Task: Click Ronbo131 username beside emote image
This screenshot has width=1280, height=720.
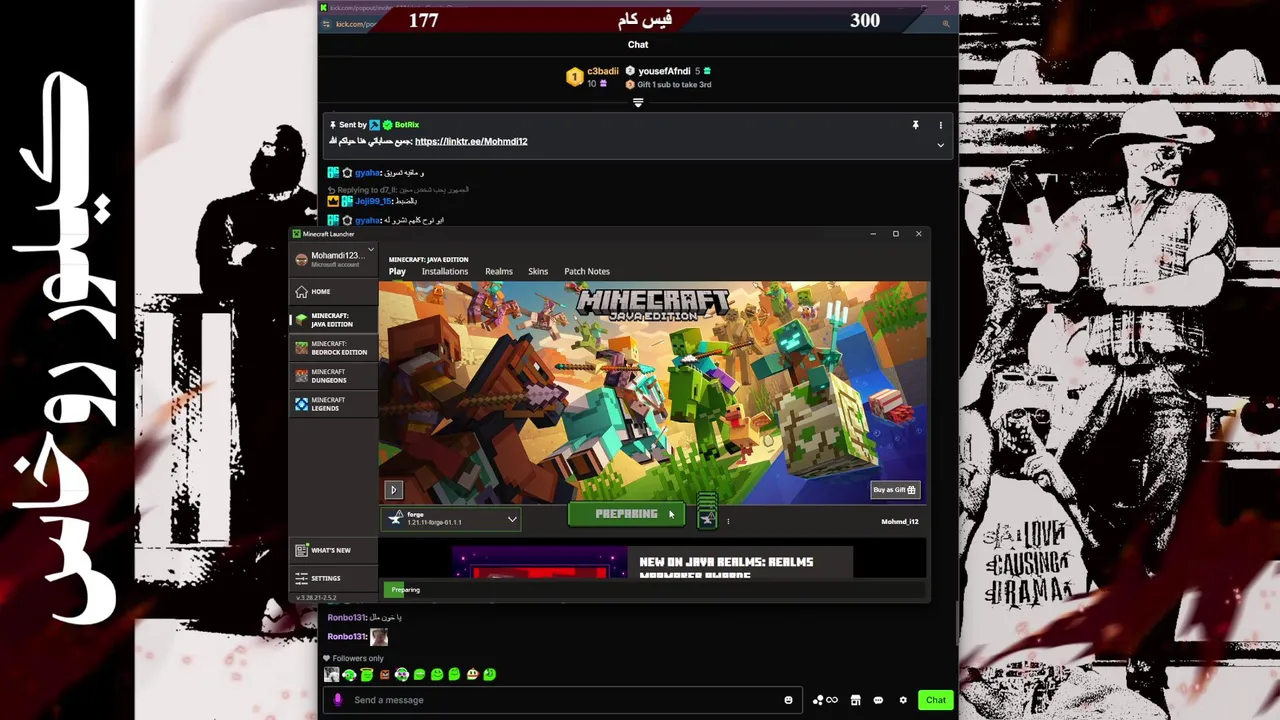Action: point(346,636)
